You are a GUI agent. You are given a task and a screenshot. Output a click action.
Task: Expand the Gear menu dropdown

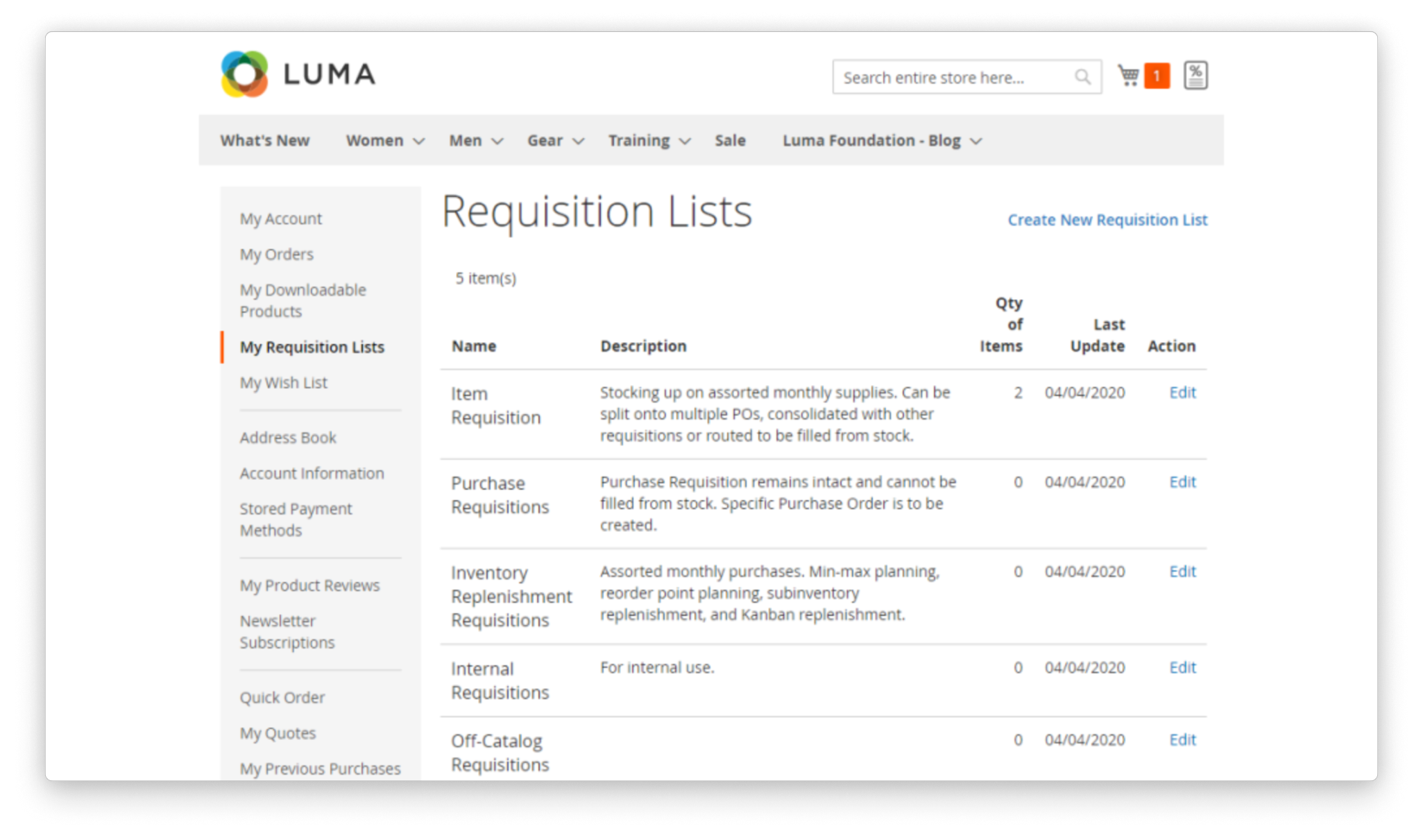(x=578, y=141)
